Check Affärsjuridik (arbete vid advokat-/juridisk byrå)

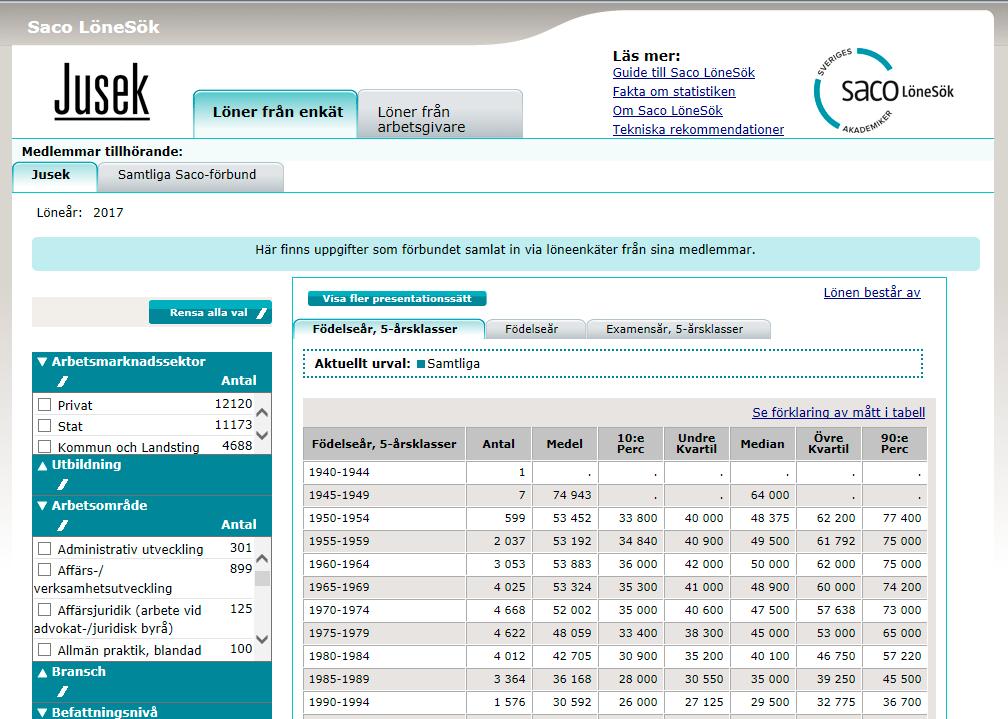tap(44, 610)
